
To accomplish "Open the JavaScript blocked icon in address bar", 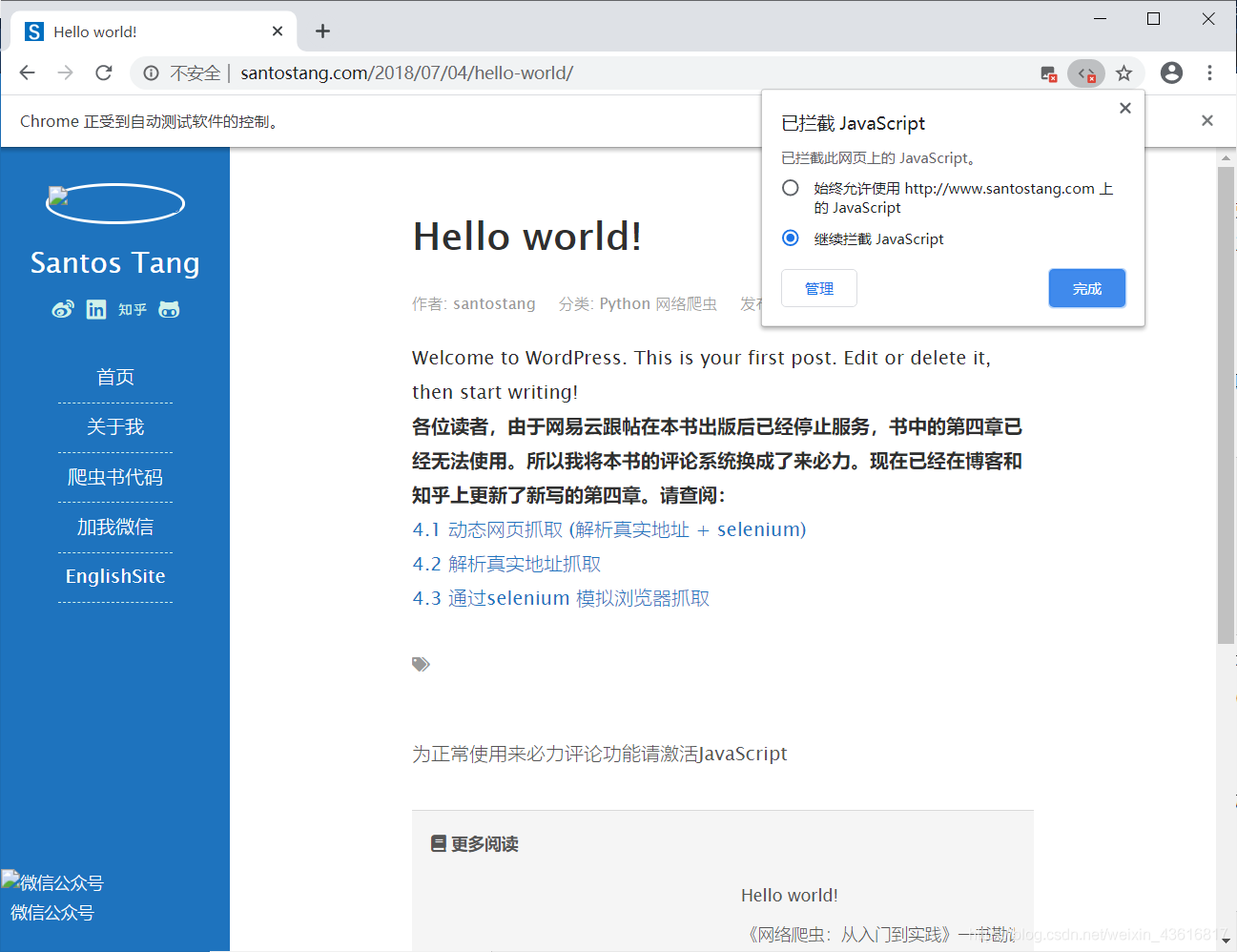I will tap(1086, 73).
